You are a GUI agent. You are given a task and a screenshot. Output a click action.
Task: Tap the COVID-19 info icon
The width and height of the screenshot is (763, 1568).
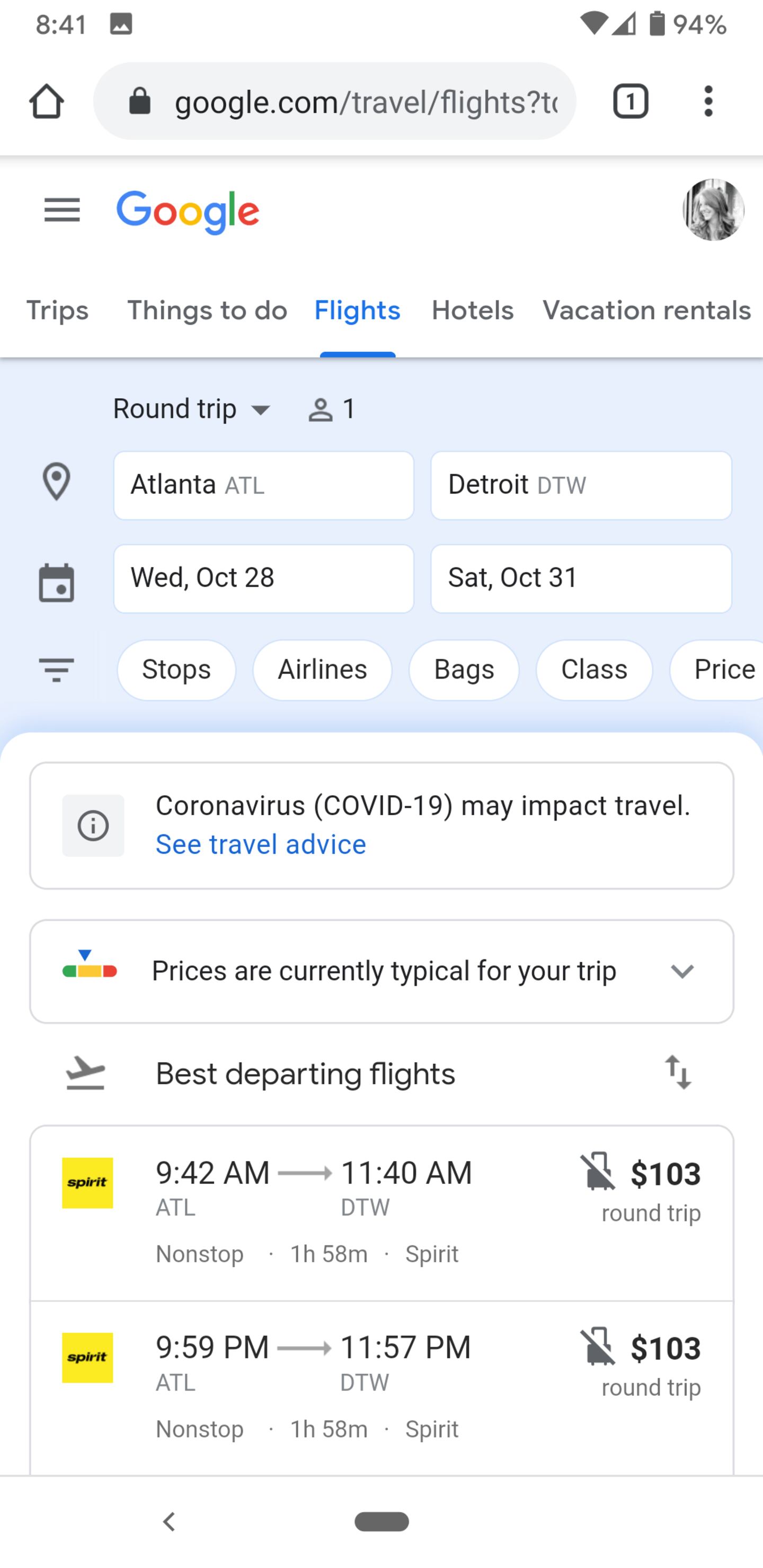coord(93,826)
